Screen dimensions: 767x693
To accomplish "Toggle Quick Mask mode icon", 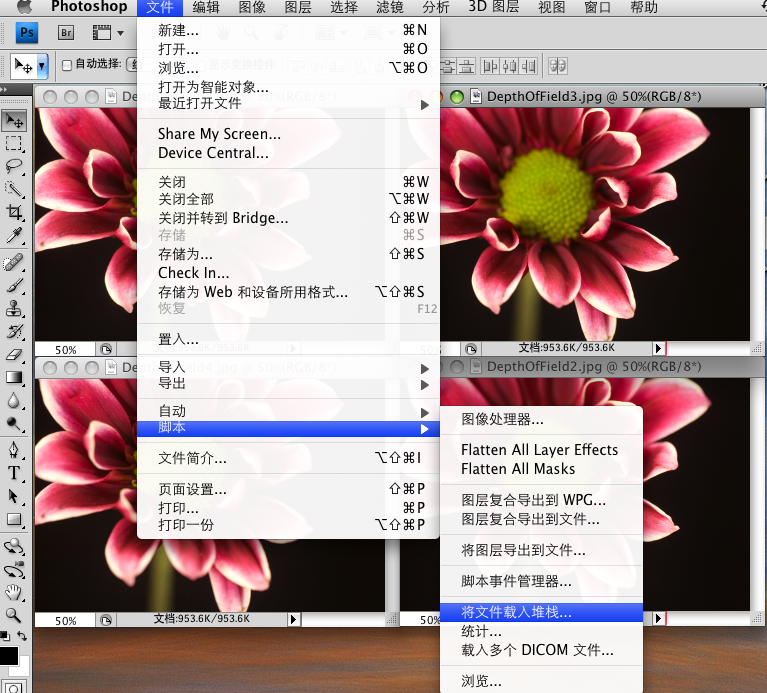I will tap(13, 688).
